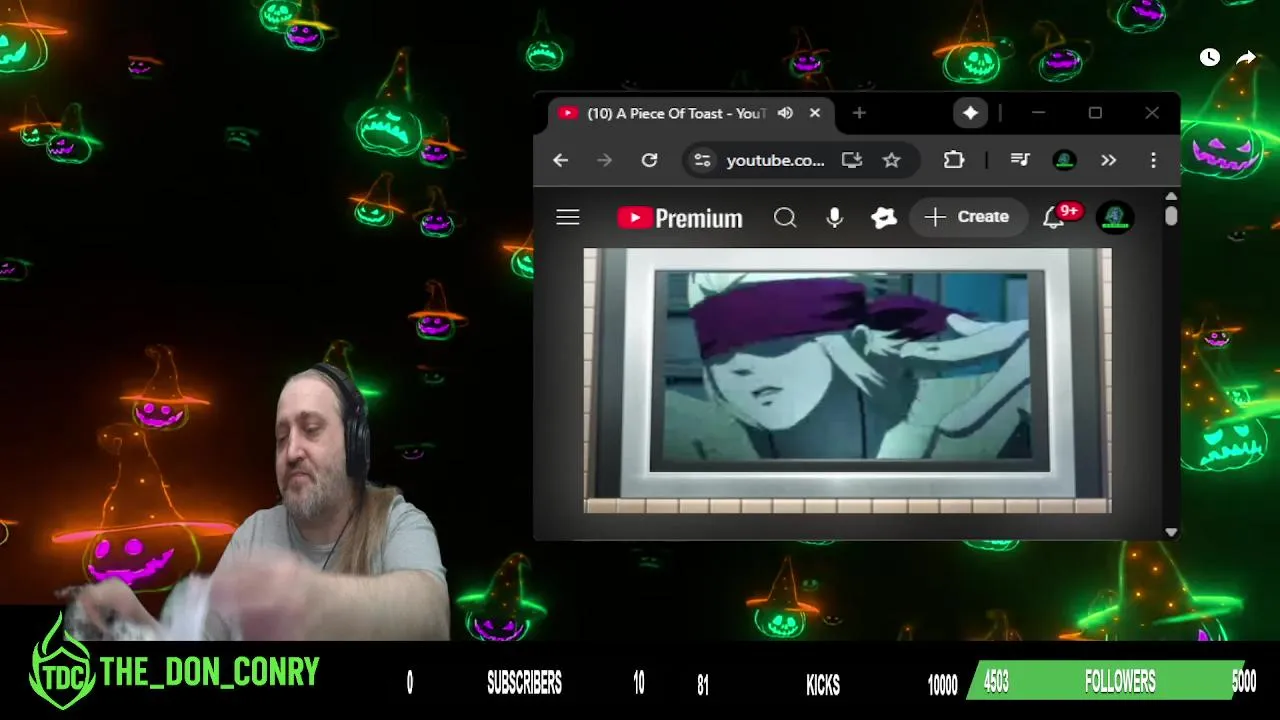Open the media control icon
1280x720 pixels.
coord(1020,160)
